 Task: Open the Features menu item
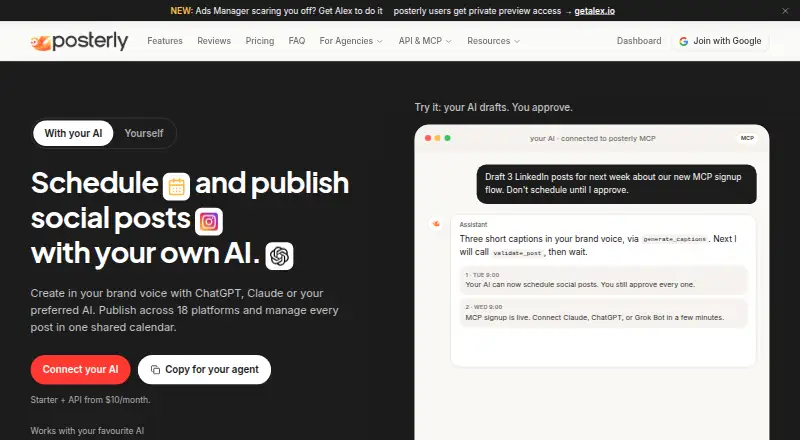tap(165, 41)
